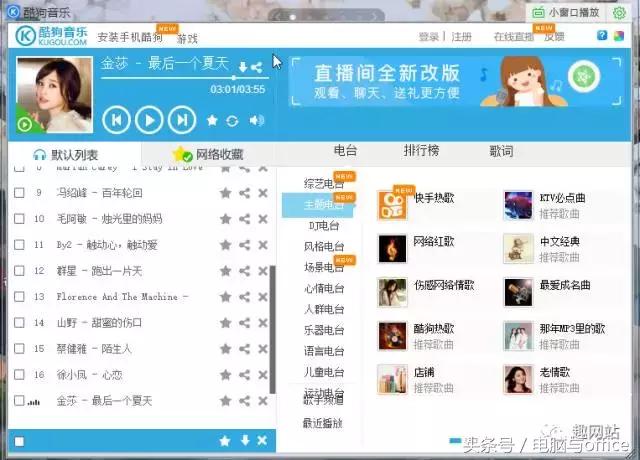Viewport: 640px width, 460px height.
Task: Open the 歌词 tab
Action: pos(501,151)
